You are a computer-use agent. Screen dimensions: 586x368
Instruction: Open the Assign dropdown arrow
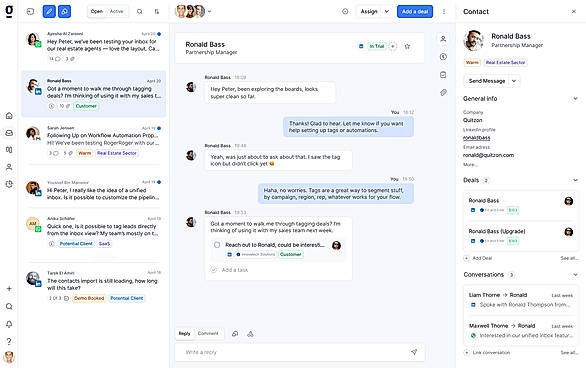(387, 12)
